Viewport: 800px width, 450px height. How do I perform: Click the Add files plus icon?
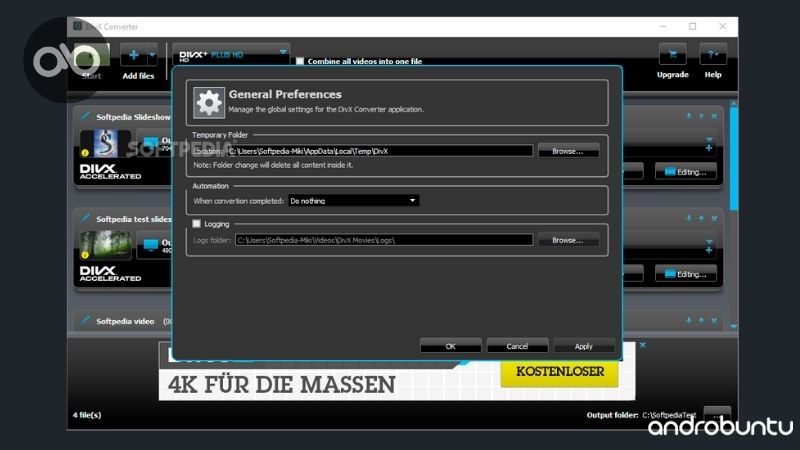point(134,55)
